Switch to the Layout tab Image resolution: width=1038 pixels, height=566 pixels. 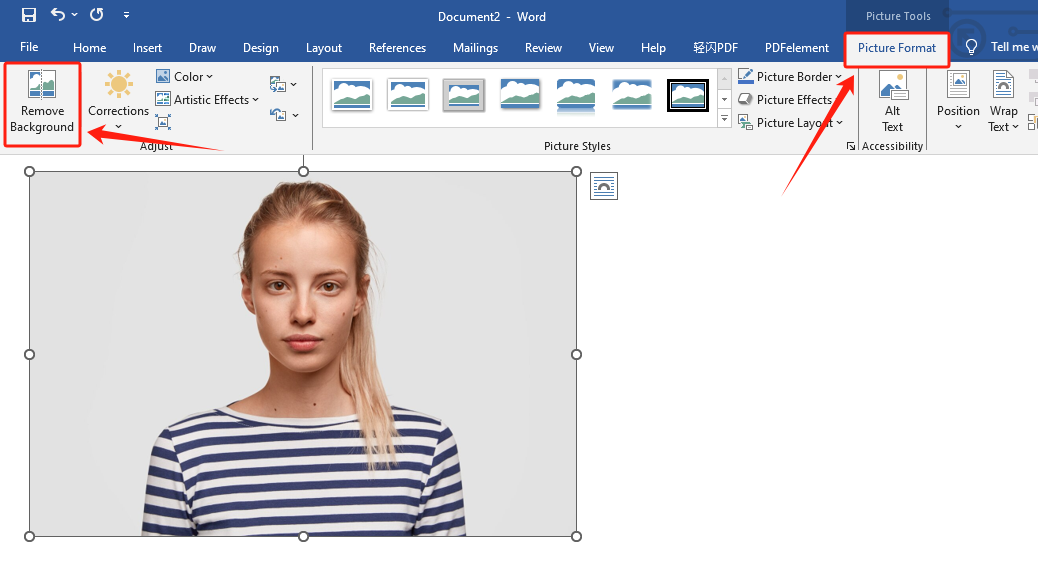(324, 48)
